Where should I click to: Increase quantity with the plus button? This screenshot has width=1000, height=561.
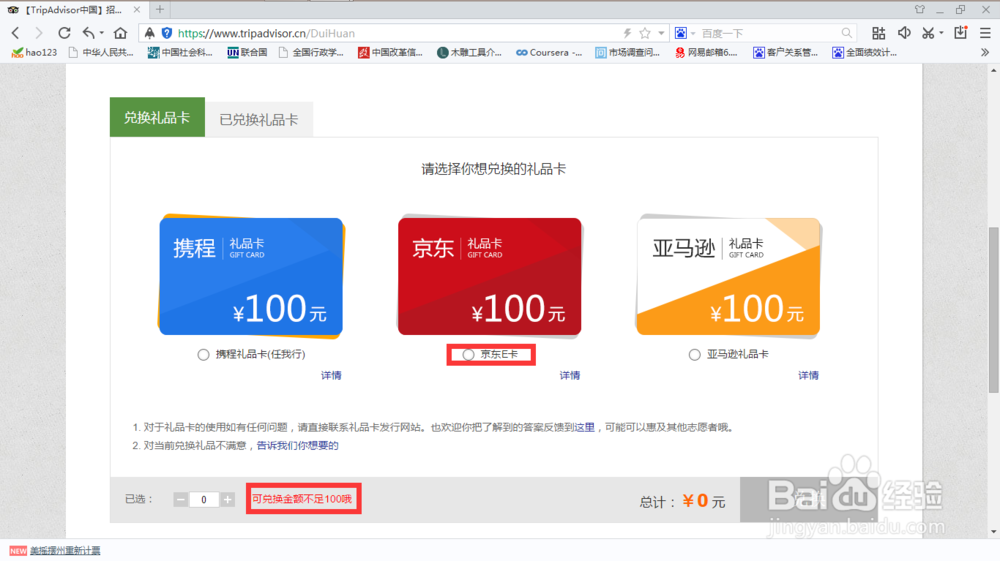coord(228,500)
